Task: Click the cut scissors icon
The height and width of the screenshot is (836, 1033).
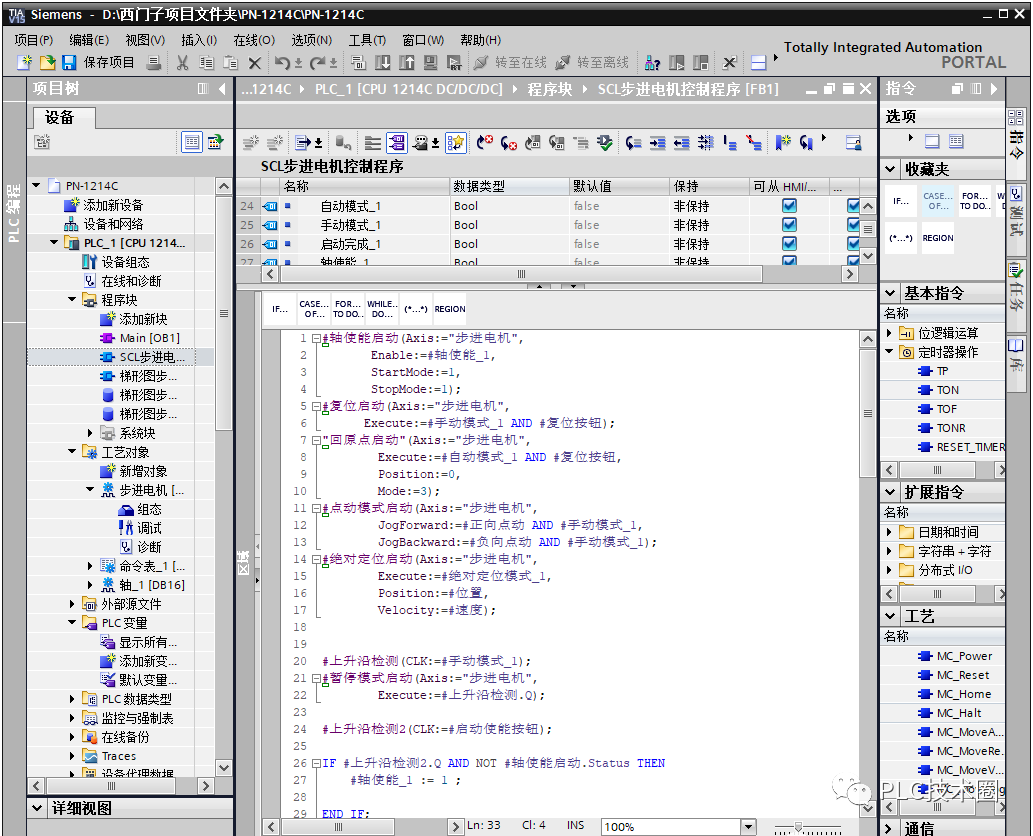Action: coord(182,63)
